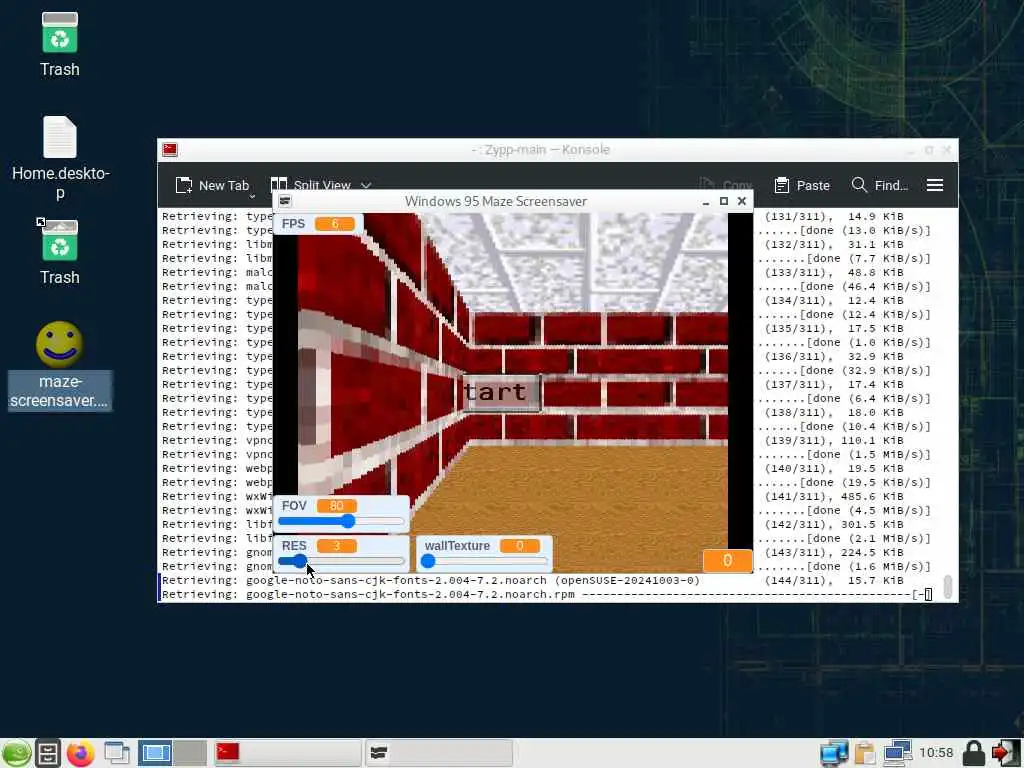Screen dimensions: 1024x768
Task: Click the display tray icon
Action: coord(834,753)
